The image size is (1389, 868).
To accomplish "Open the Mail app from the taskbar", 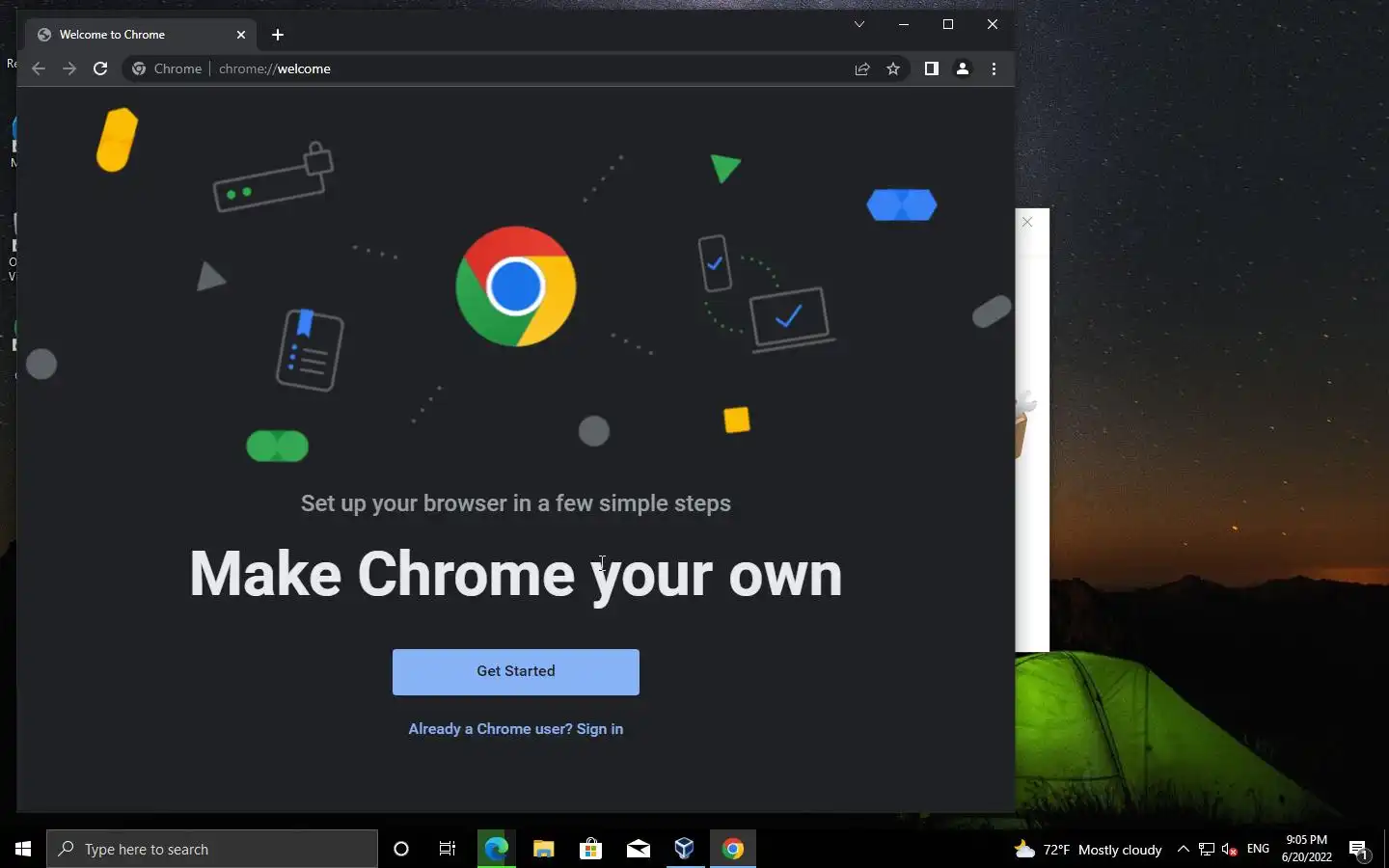I will click(x=638, y=849).
